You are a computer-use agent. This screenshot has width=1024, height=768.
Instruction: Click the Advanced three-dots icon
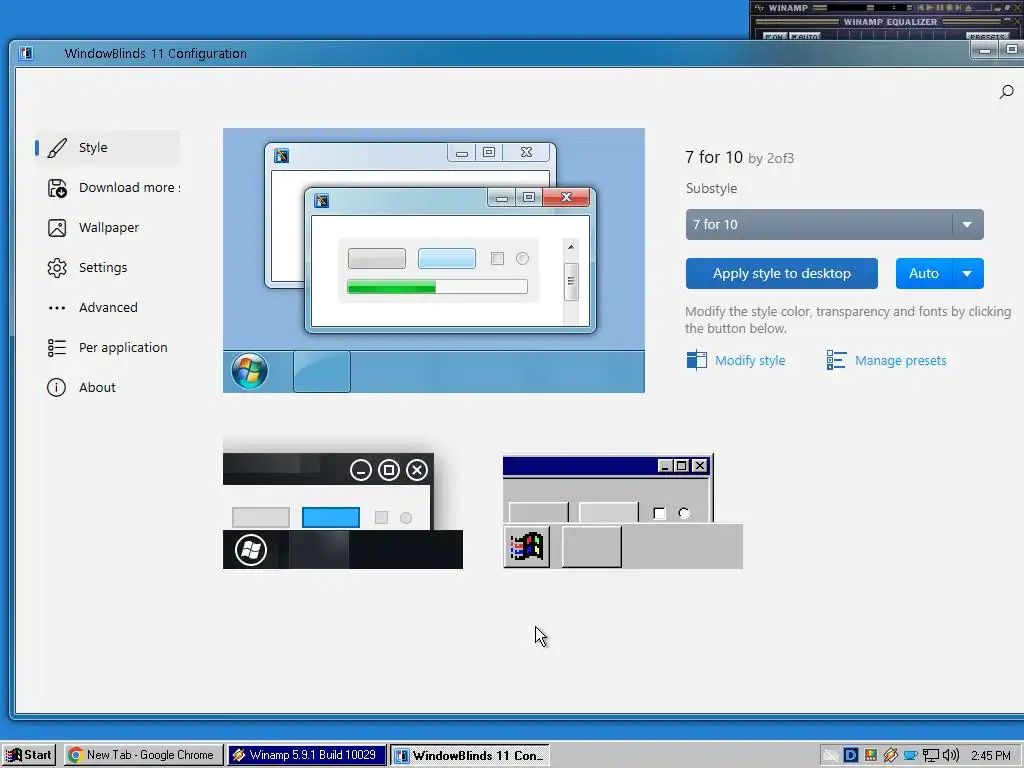tap(57, 308)
